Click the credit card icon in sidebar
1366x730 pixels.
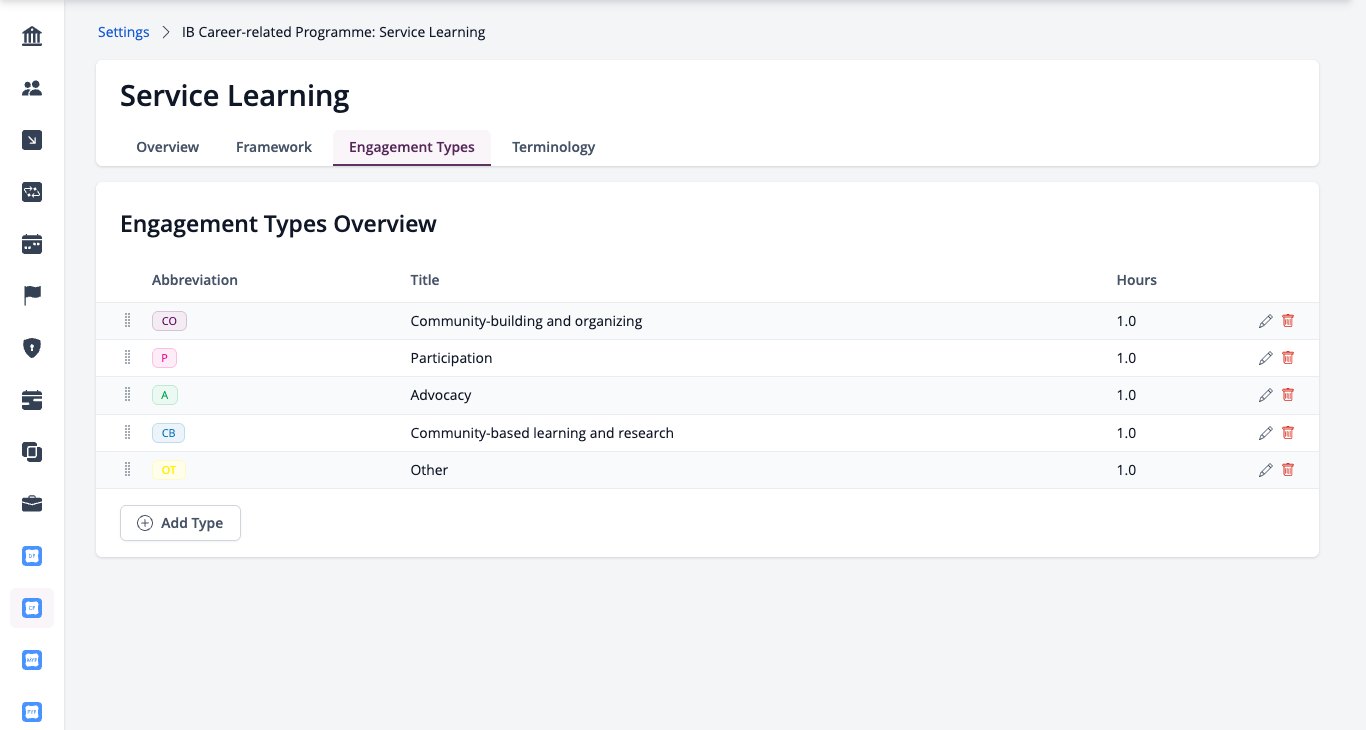click(32, 400)
